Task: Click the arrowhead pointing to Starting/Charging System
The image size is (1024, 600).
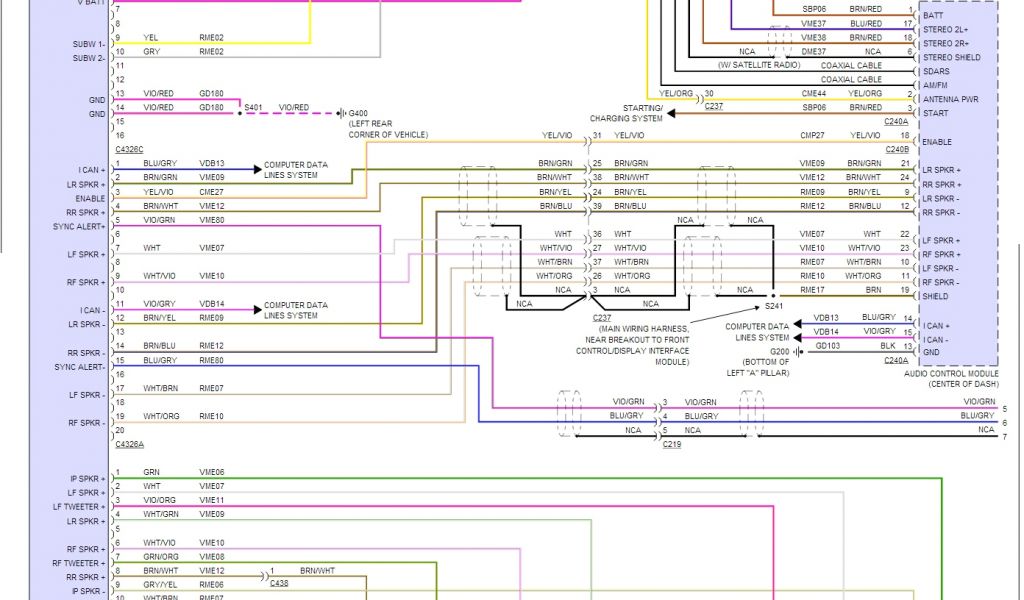Action: point(671,114)
